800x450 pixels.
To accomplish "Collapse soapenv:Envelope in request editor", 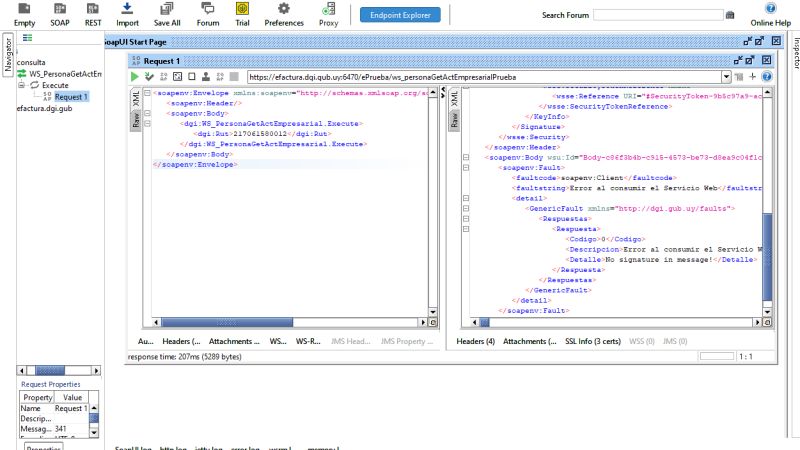I will [x=147, y=93].
